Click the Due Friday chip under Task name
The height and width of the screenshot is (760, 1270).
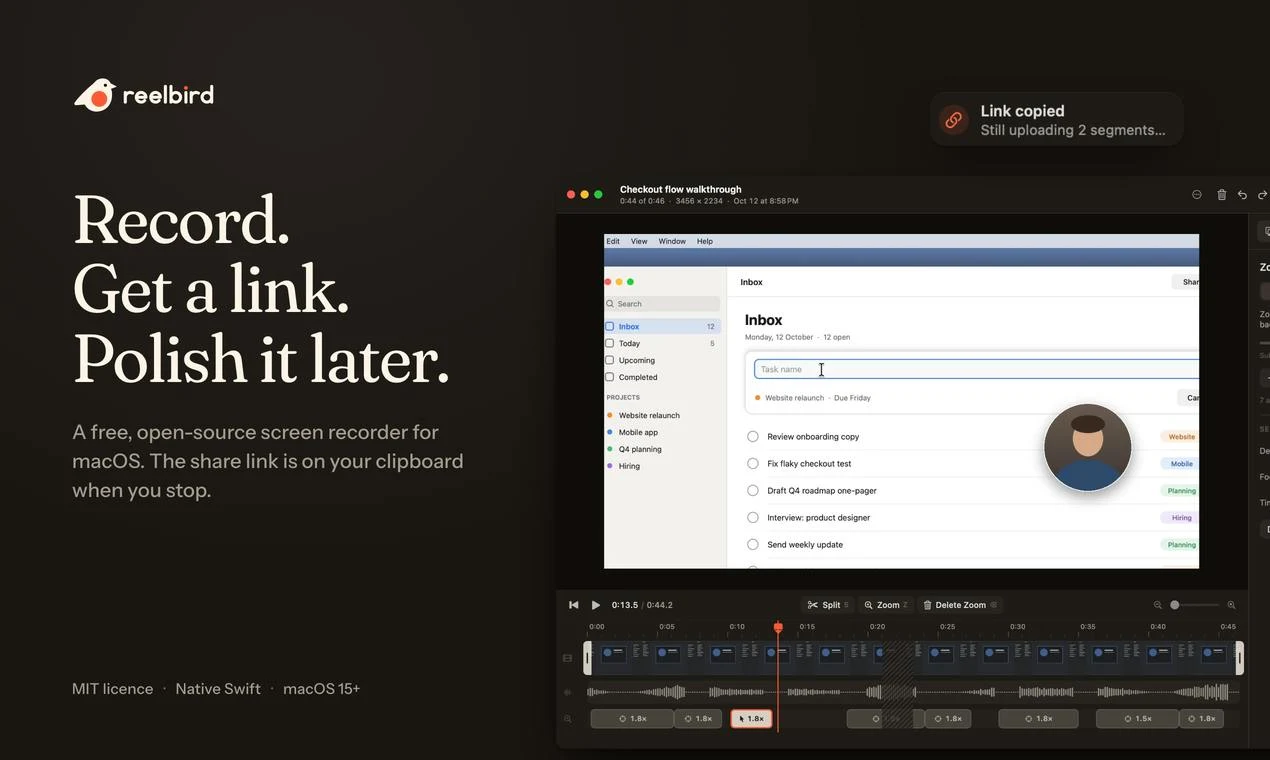pos(852,398)
